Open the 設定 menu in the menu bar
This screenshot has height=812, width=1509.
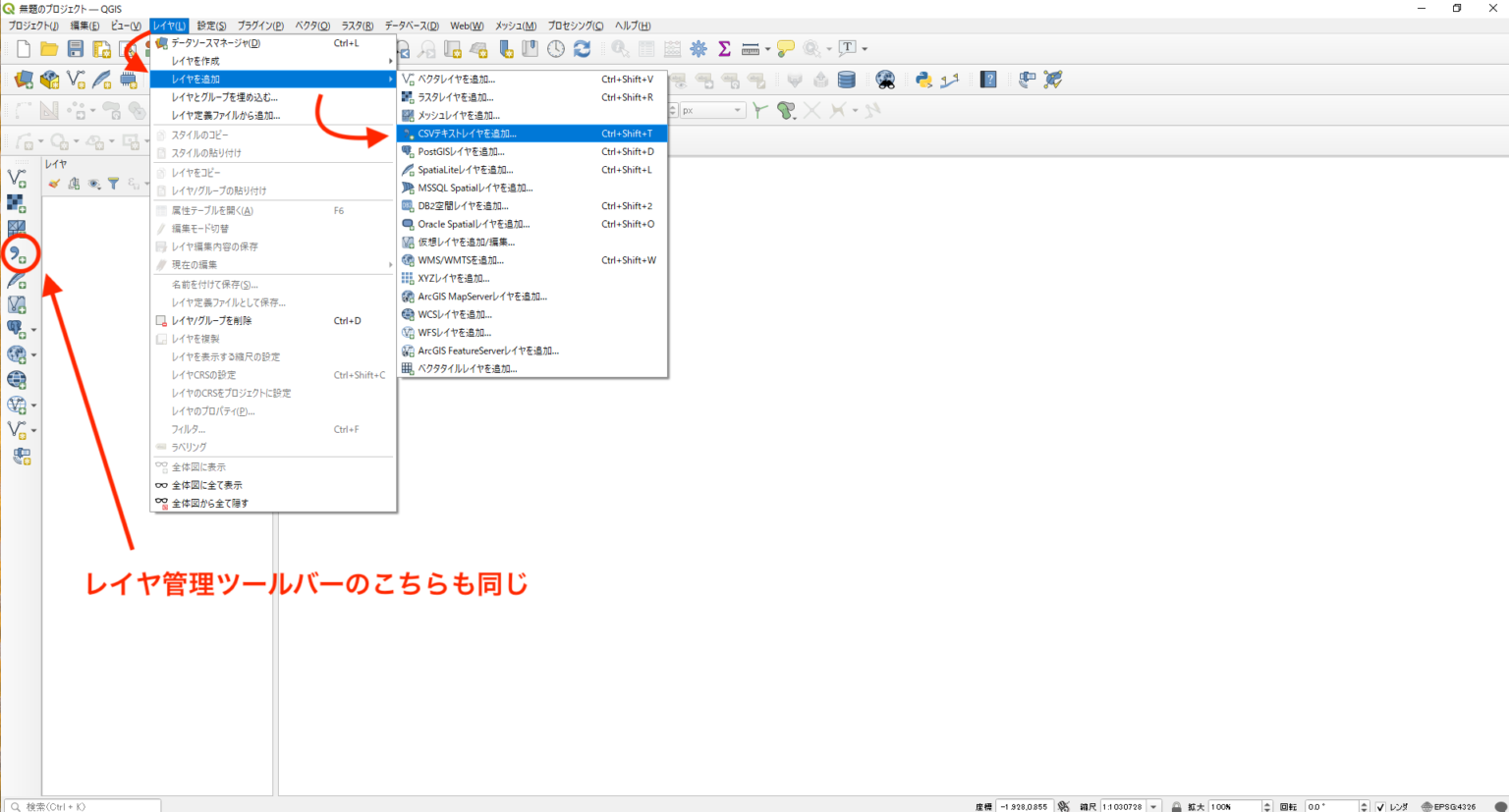pyautogui.click(x=209, y=25)
